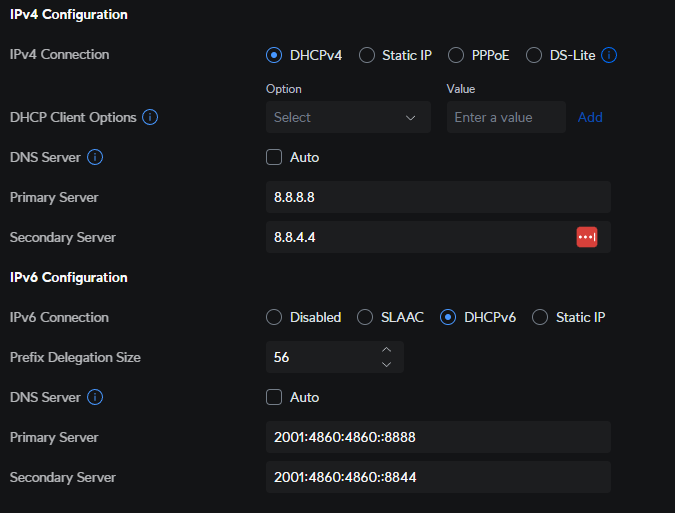
Task: Click the DHCP option Value input field
Action: [505, 117]
